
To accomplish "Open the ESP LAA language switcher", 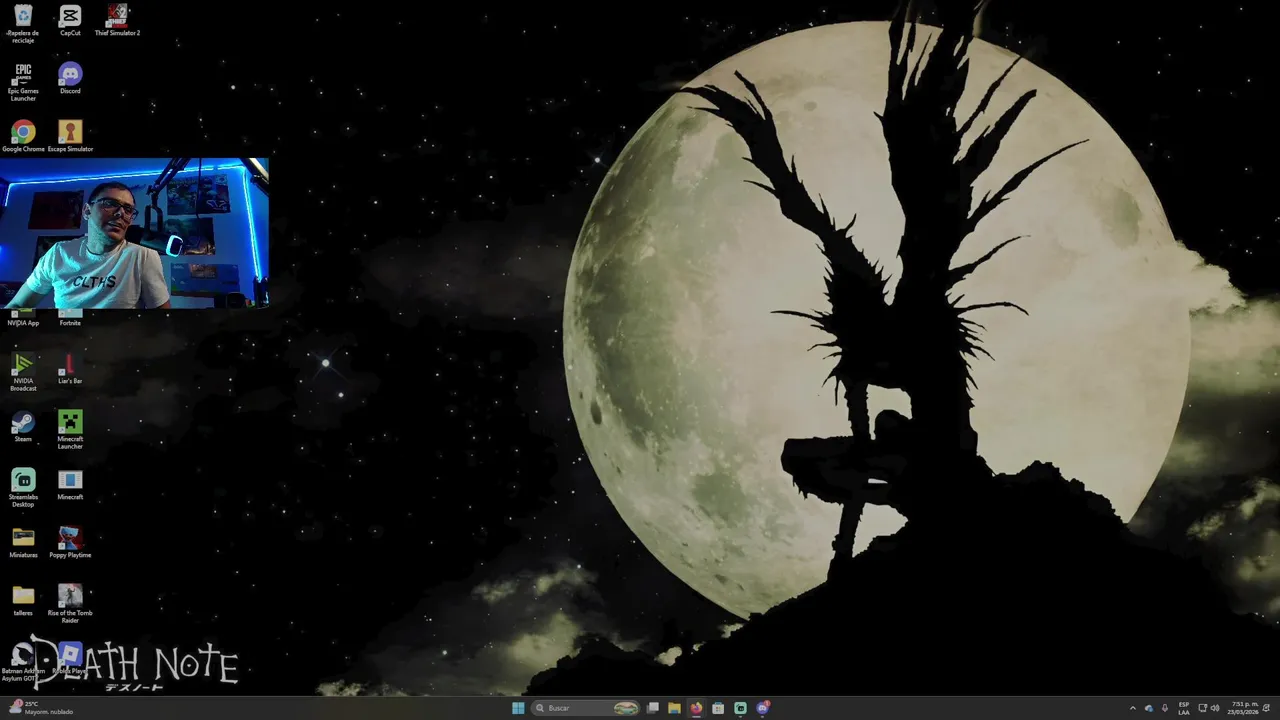I will tap(1184, 708).
